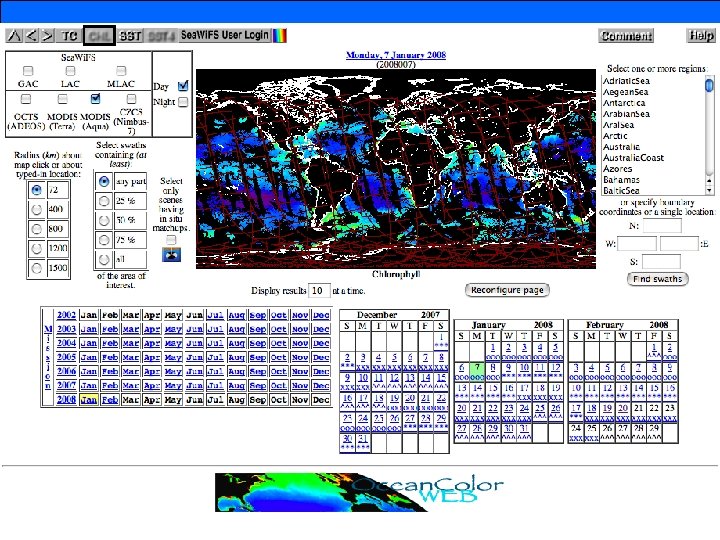Open the 2005 year link

[66, 357]
